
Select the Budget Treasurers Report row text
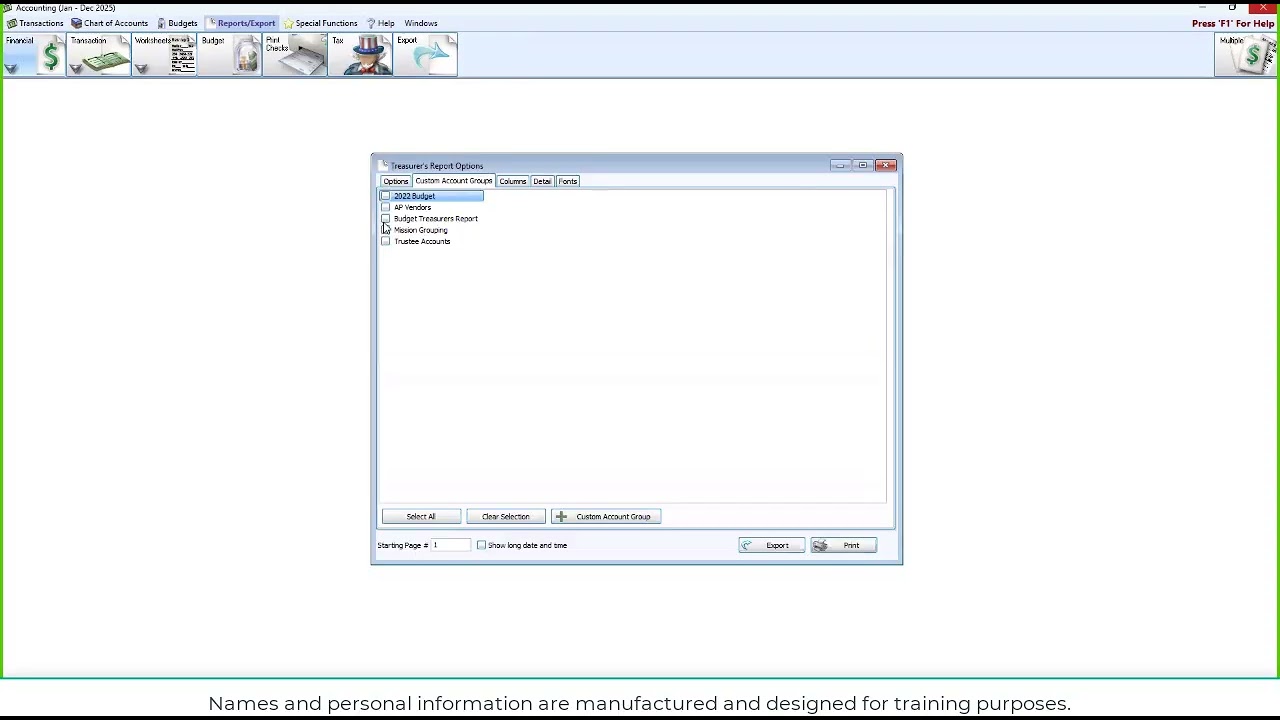pos(436,219)
